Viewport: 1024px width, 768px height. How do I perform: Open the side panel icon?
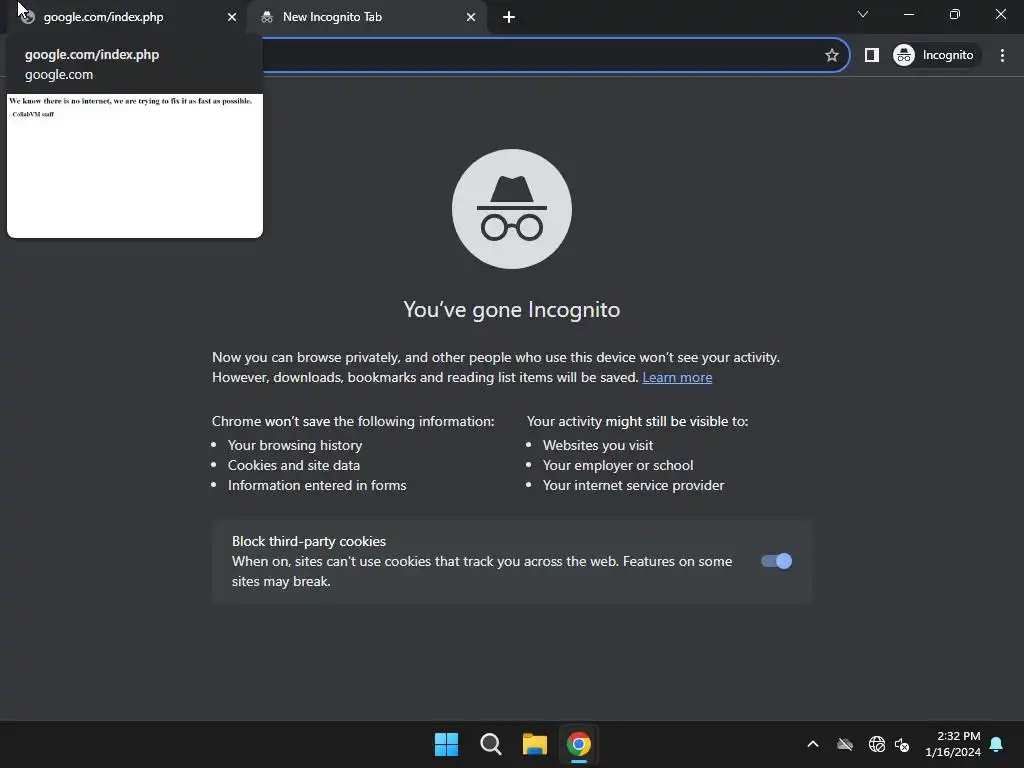872,55
